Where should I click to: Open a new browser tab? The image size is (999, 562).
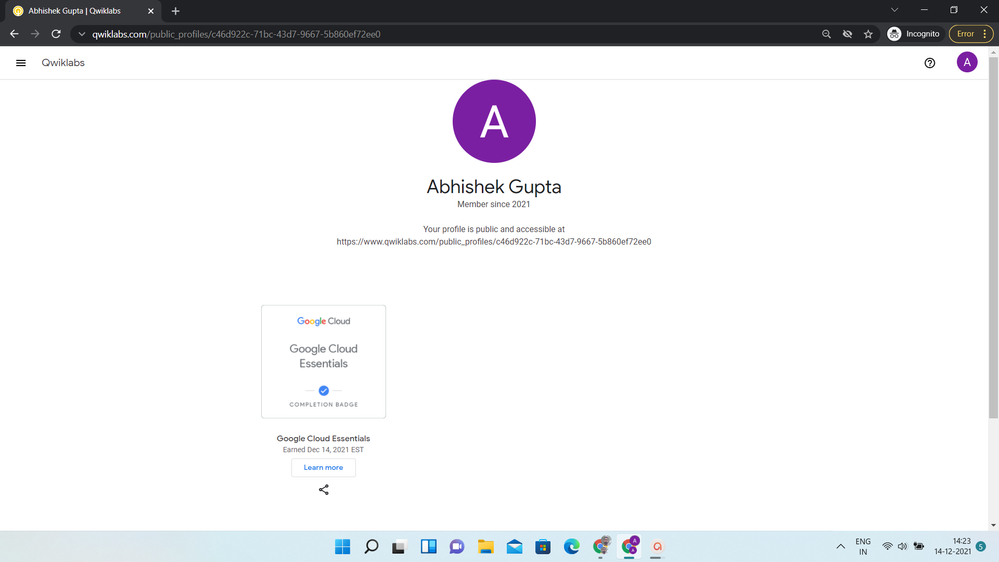click(175, 11)
